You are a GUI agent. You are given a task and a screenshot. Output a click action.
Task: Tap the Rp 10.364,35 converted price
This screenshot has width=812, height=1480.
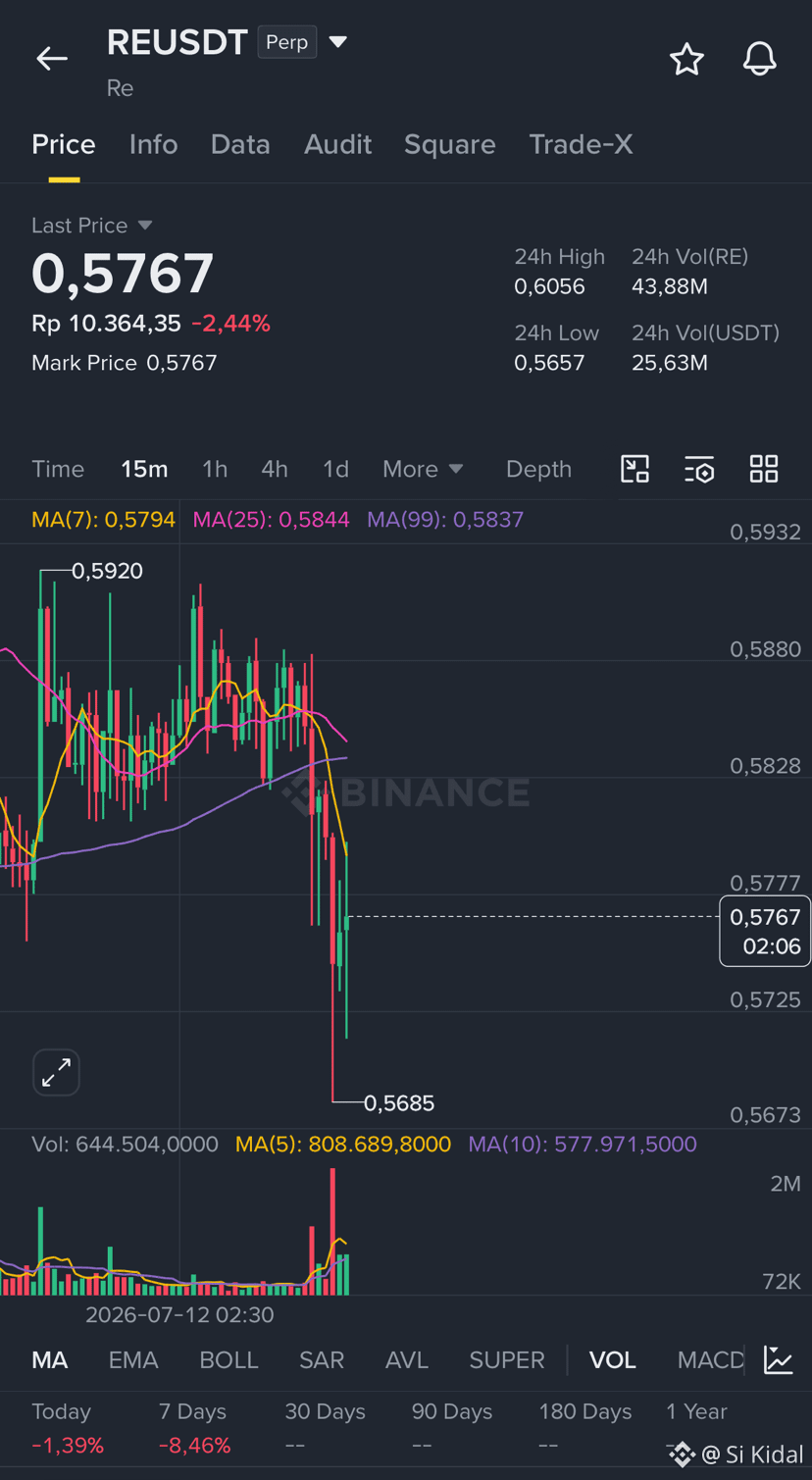[x=106, y=324]
